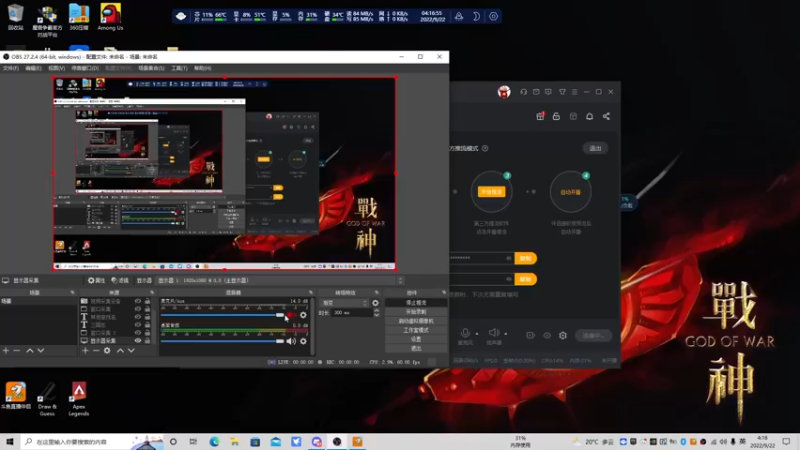800x450 pixels.
Task: Click speaker 扬声器 icon in Douyu bottom bar
Action: [493, 333]
